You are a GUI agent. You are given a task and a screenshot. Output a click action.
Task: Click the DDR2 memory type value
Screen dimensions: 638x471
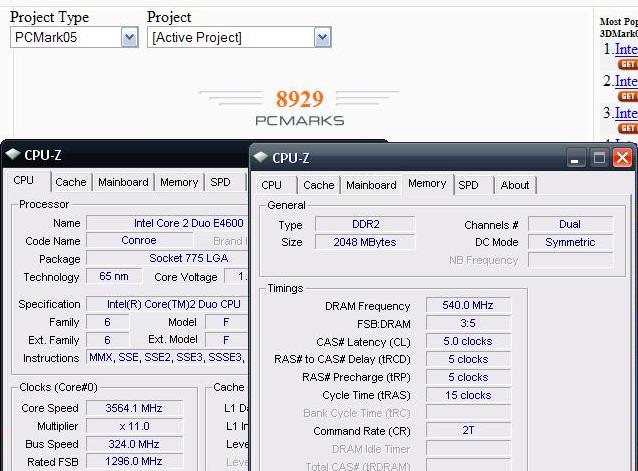tap(365, 225)
